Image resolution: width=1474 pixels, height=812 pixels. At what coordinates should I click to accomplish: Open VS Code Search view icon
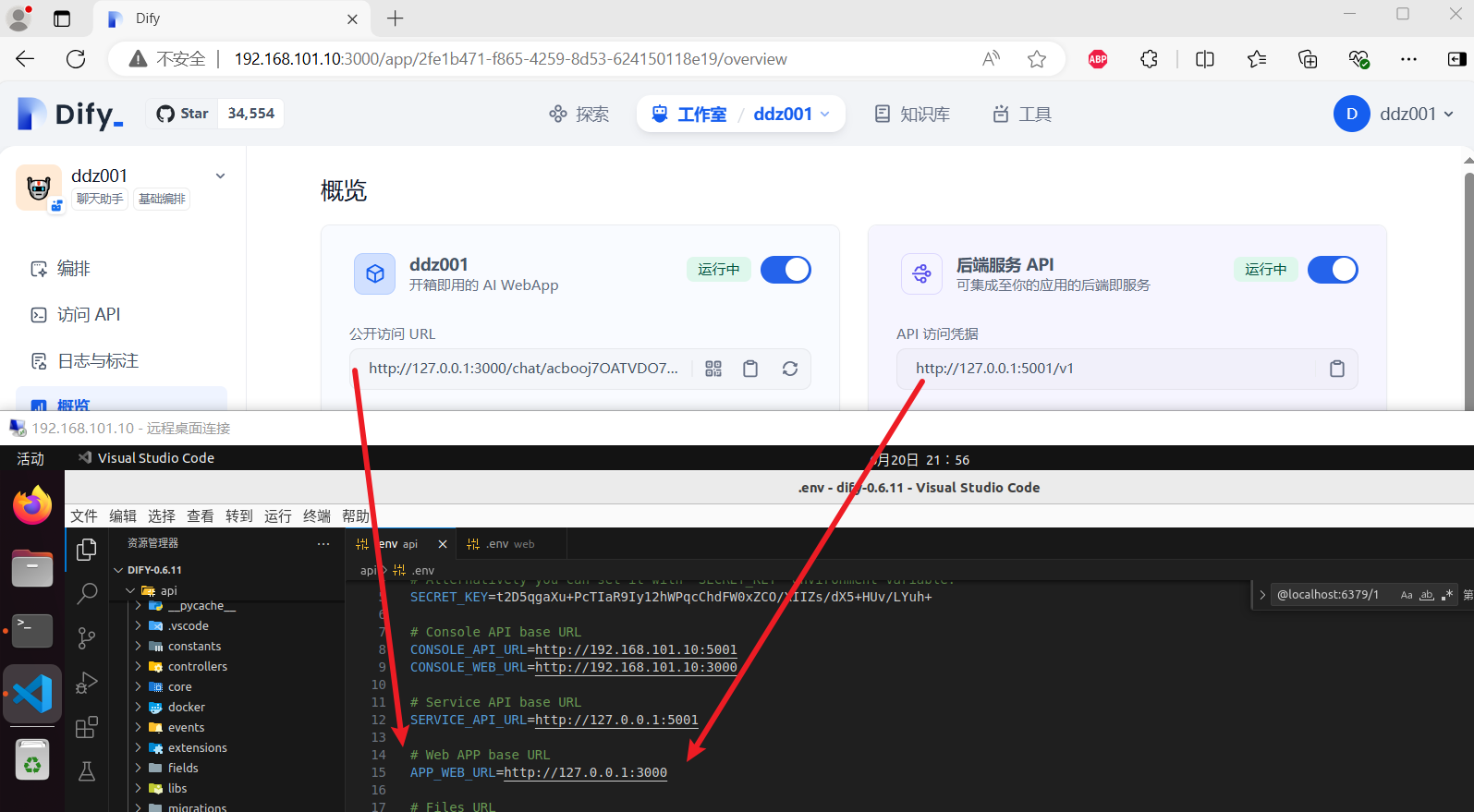[x=87, y=594]
